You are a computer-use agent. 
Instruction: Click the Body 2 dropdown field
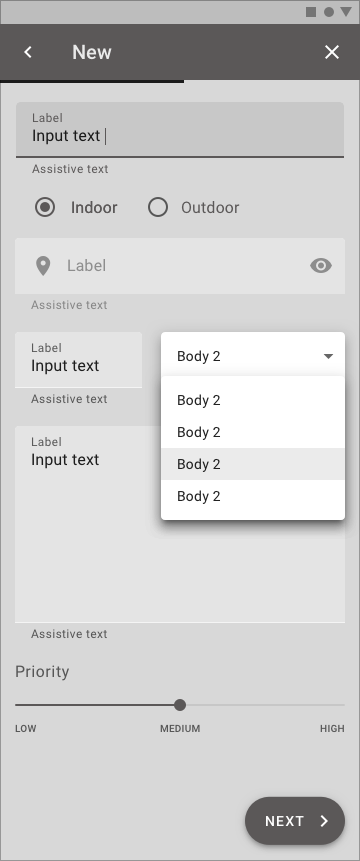[253, 354]
